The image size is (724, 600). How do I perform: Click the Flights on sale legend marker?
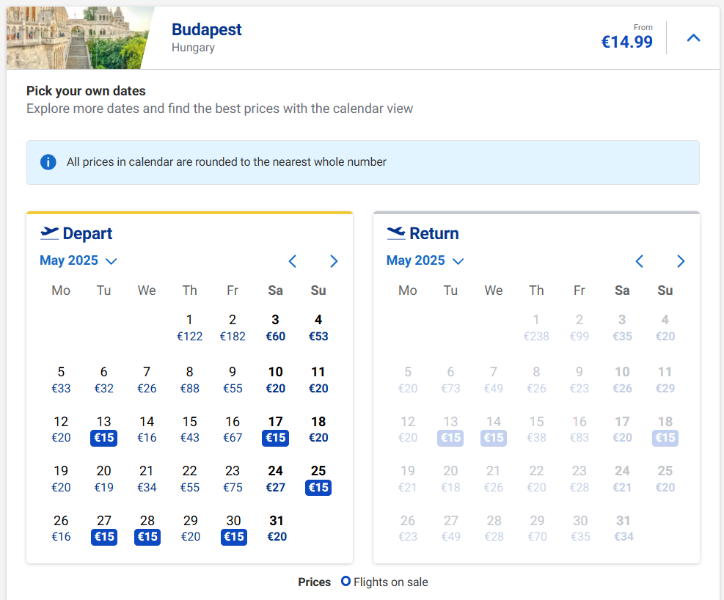tap(346, 581)
